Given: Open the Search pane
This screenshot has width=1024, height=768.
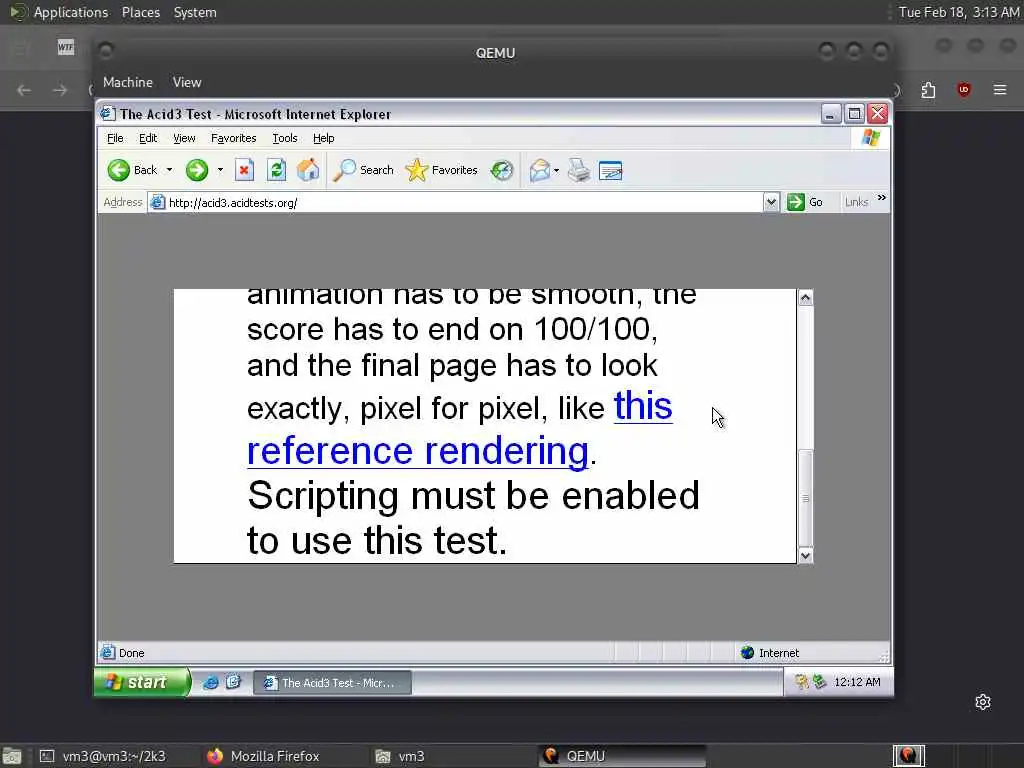Looking at the screenshot, I should click(x=364, y=170).
